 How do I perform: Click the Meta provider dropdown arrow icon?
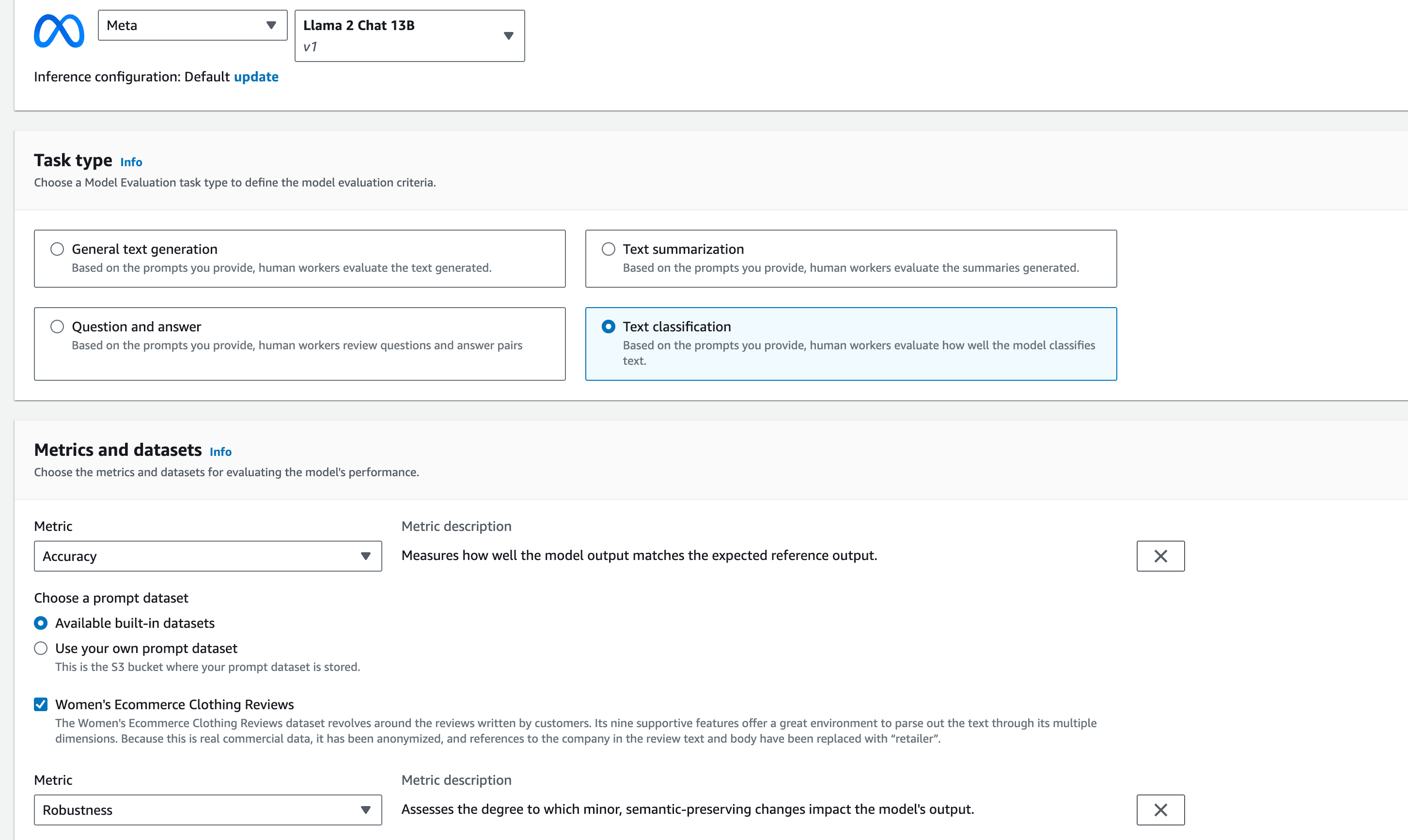point(271,26)
